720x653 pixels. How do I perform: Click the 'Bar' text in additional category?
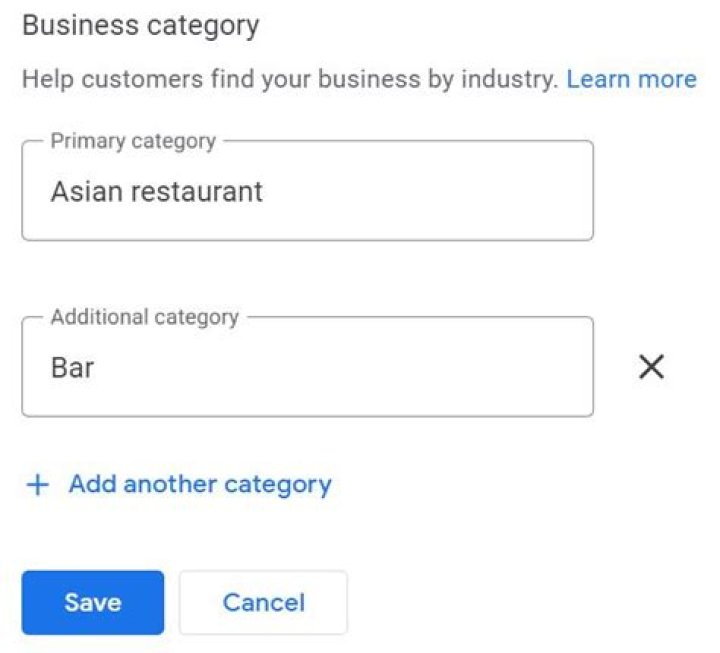pos(72,368)
